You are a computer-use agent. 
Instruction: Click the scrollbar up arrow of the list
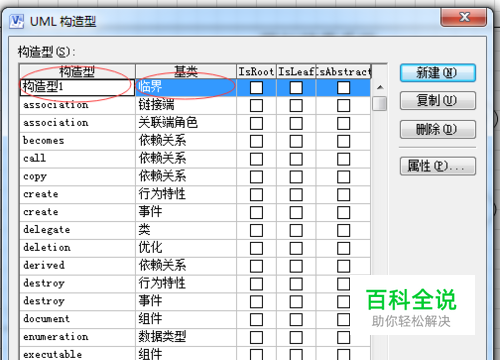pyautogui.click(x=380, y=87)
